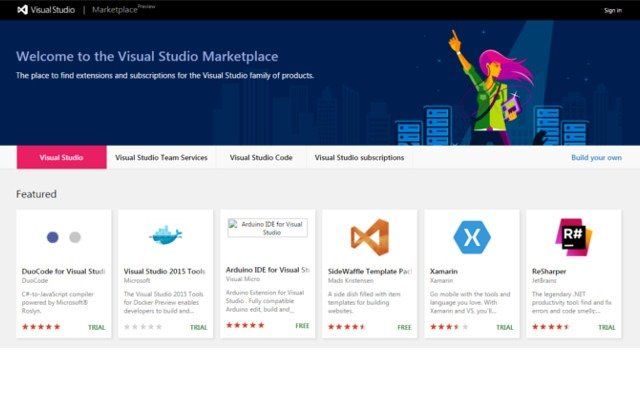The height and width of the screenshot is (400, 640).
Task: Click the DuoCode five-star rating
Action: (41, 327)
